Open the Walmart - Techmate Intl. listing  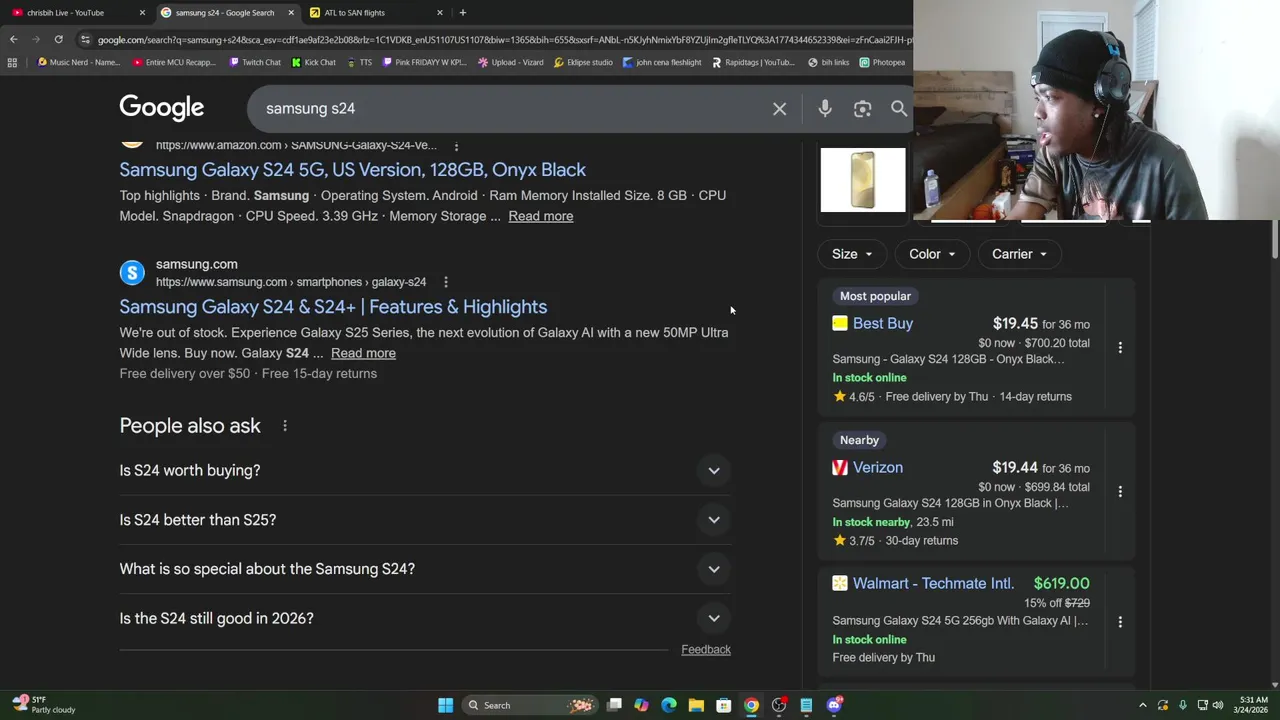click(933, 583)
